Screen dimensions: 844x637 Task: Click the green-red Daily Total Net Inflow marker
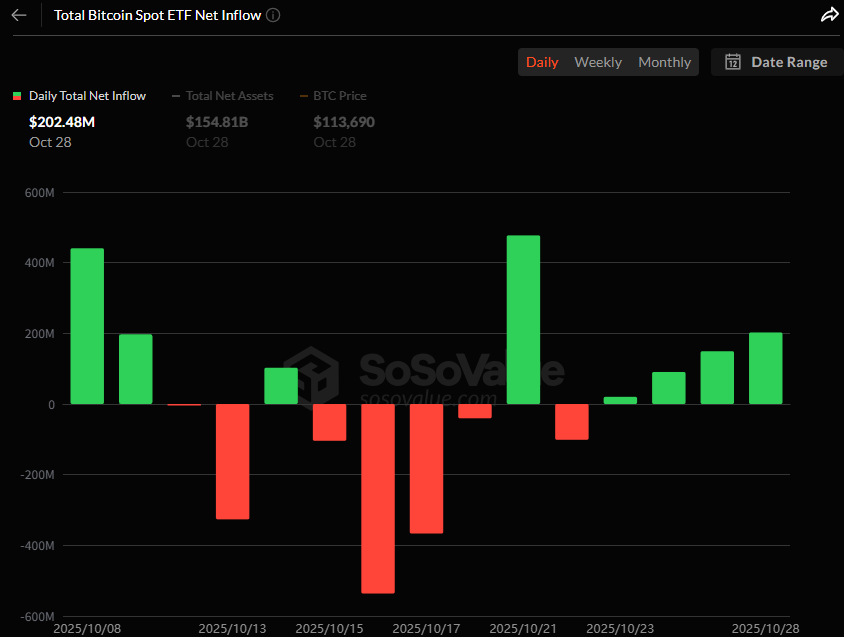click(17, 96)
